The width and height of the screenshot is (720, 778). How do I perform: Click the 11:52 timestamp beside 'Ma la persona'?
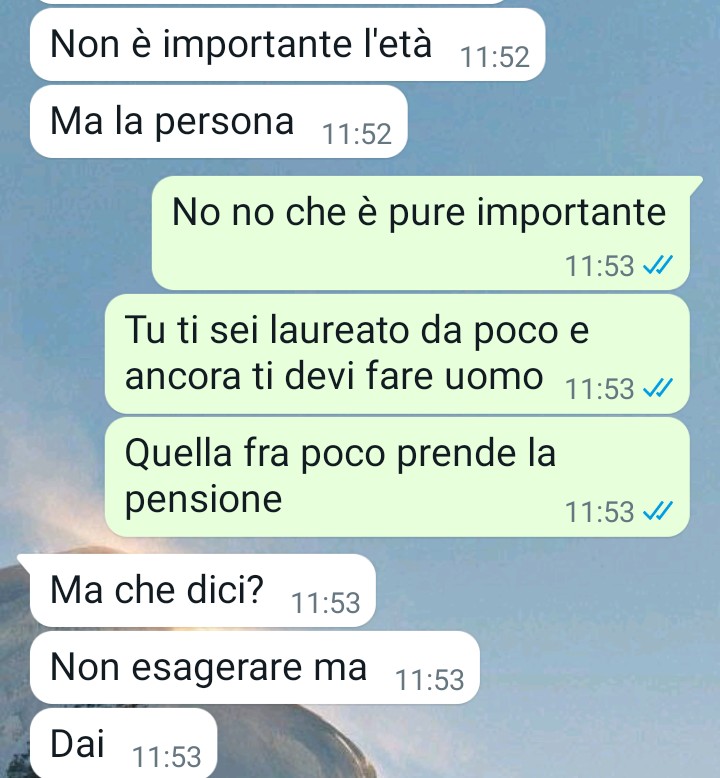[x=357, y=134]
